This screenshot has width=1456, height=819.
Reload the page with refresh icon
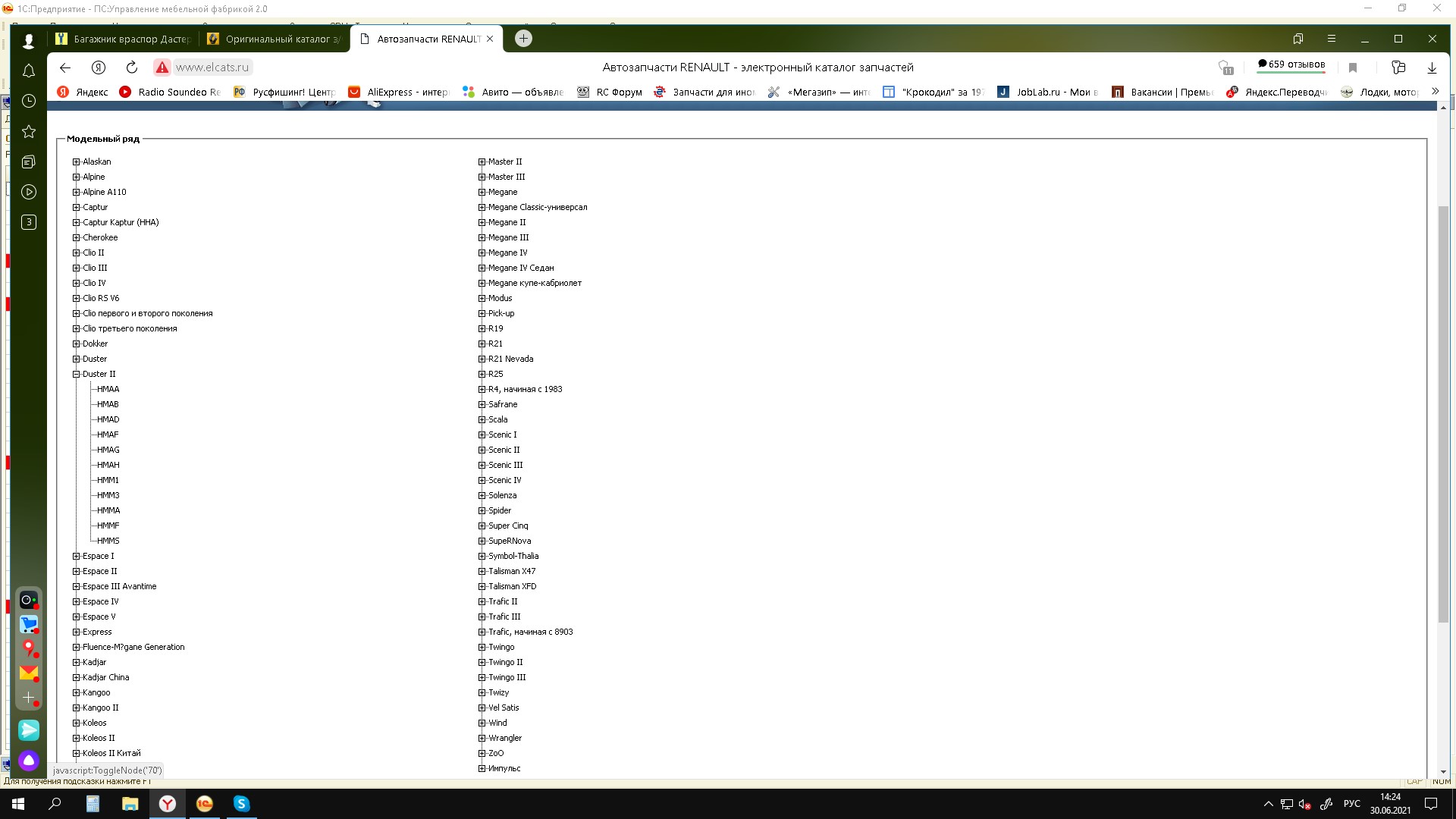[x=132, y=67]
